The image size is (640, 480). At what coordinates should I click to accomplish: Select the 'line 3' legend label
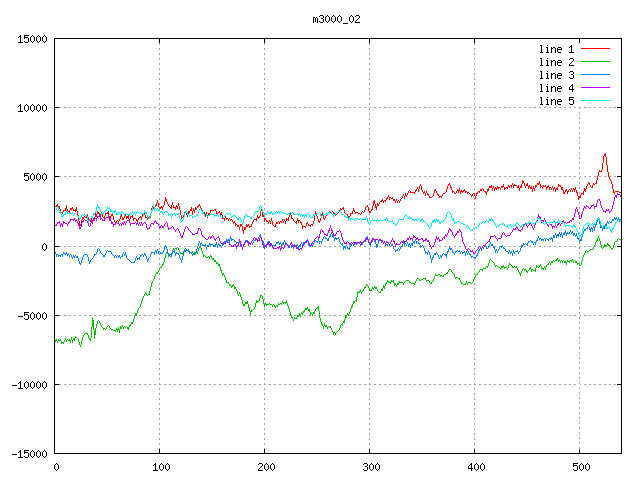pyautogui.click(x=556, y=76)
